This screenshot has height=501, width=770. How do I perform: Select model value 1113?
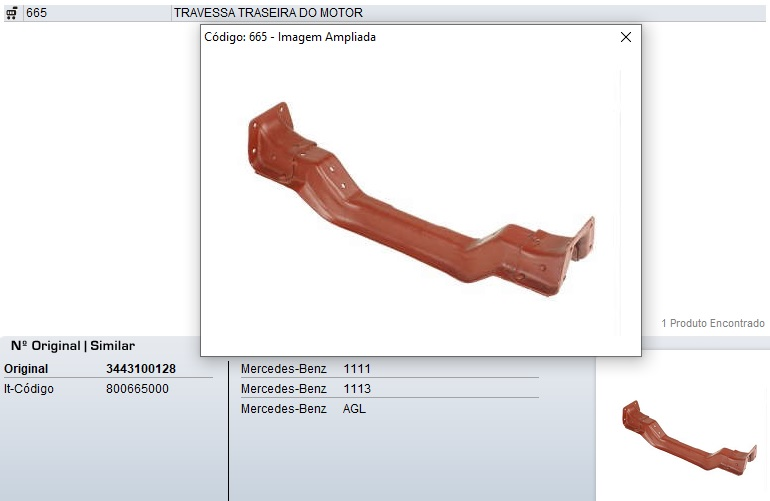pyautogui.click(x=357, y=389)
